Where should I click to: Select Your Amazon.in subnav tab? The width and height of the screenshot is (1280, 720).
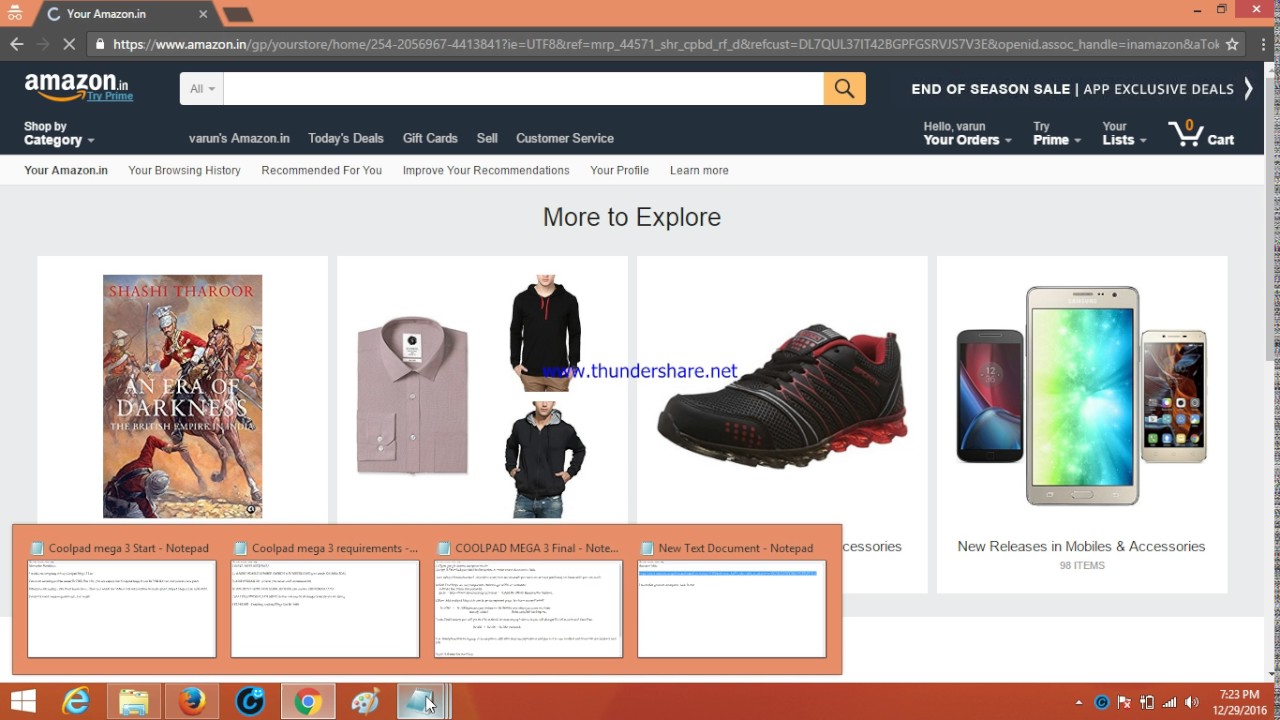coord(66,170)
